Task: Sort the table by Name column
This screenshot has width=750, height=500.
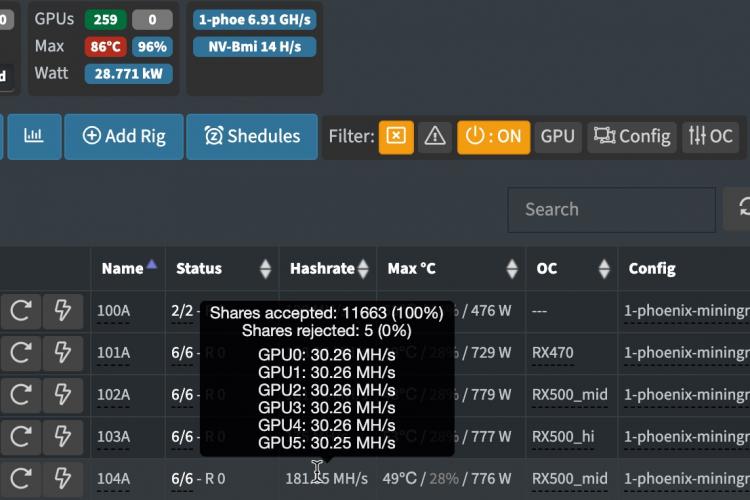Action: tap(129, 268)
